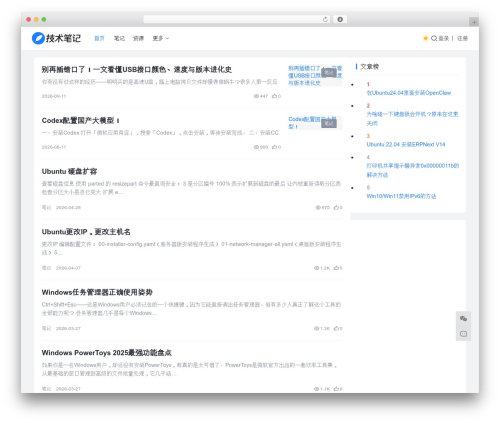Open the 资源 menu item
This screenshot has width=500, height=423.
click(x=138, y=38)
